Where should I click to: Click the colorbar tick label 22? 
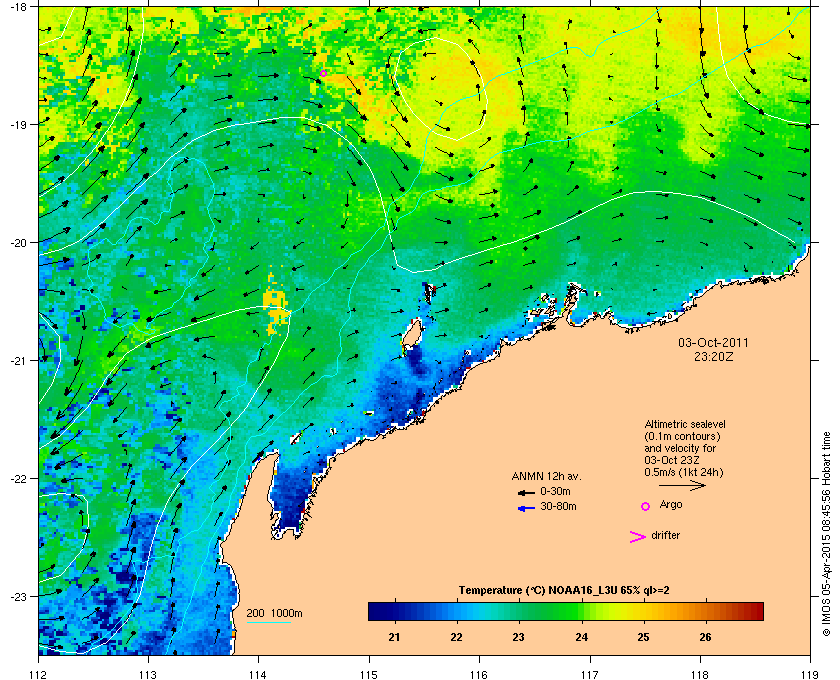point(456,637)
